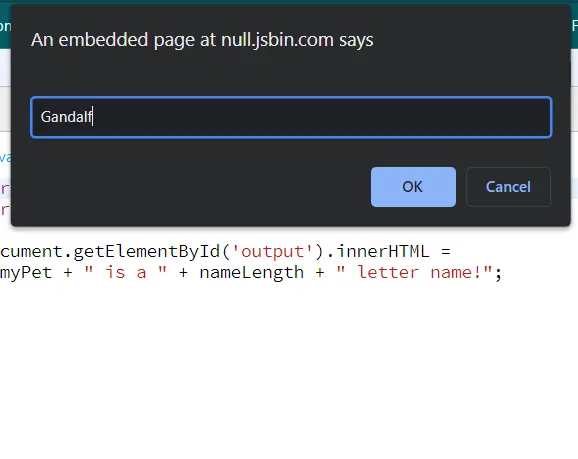Confirm the prompt with the OK button
The height and width of the screenshot is (459, 578).
[x=413, y=187]
